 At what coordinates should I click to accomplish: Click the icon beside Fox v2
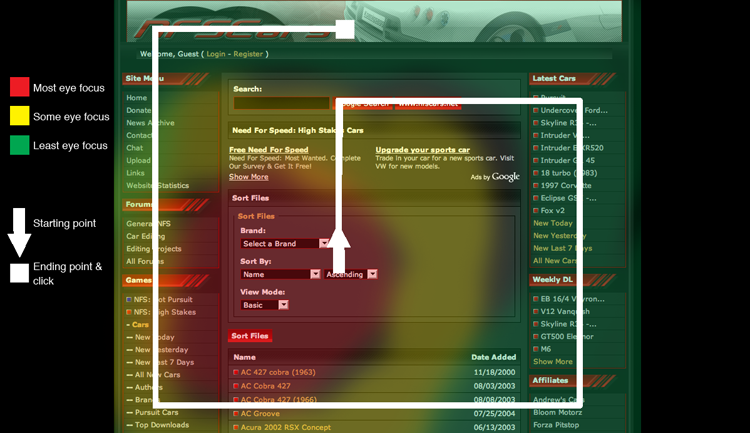click(537, 211)
